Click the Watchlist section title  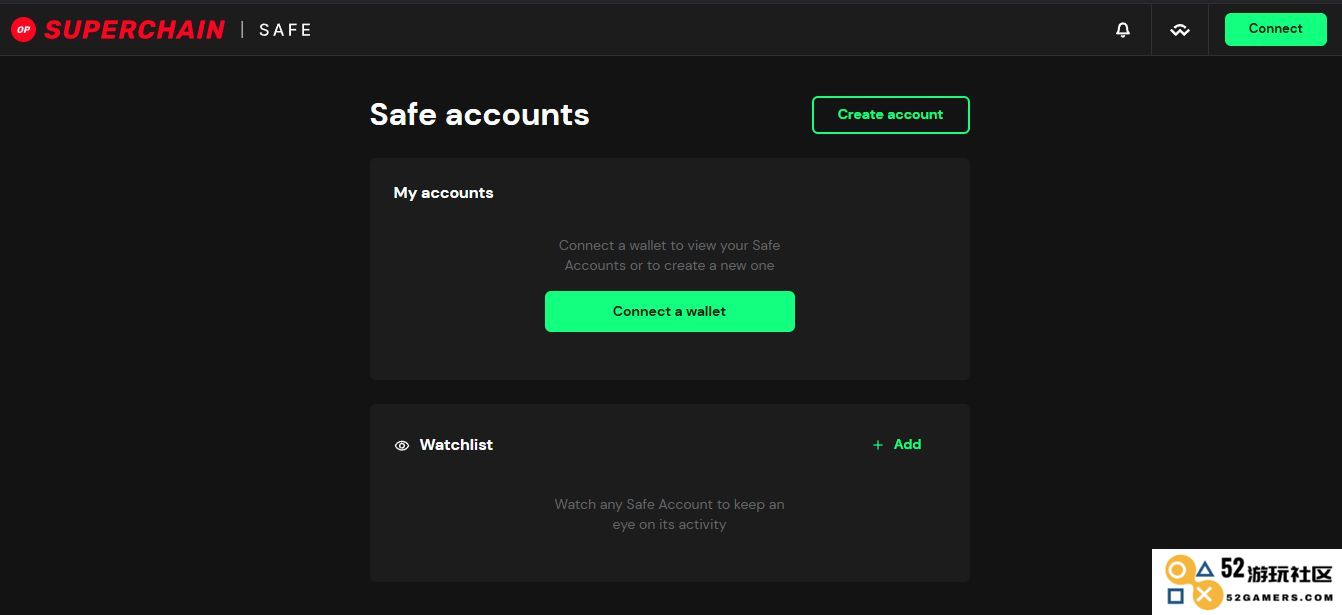456,445
